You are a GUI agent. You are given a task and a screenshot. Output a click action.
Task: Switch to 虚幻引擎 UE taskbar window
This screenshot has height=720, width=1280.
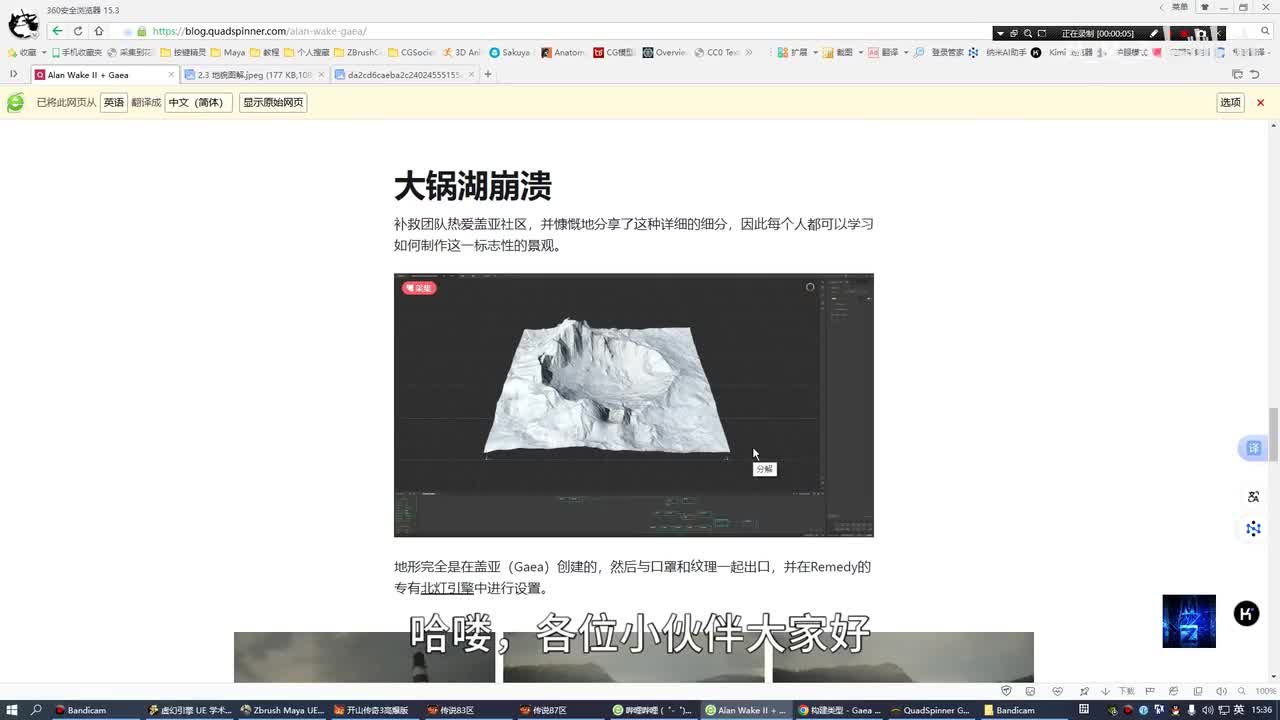[x=190, y=710]
